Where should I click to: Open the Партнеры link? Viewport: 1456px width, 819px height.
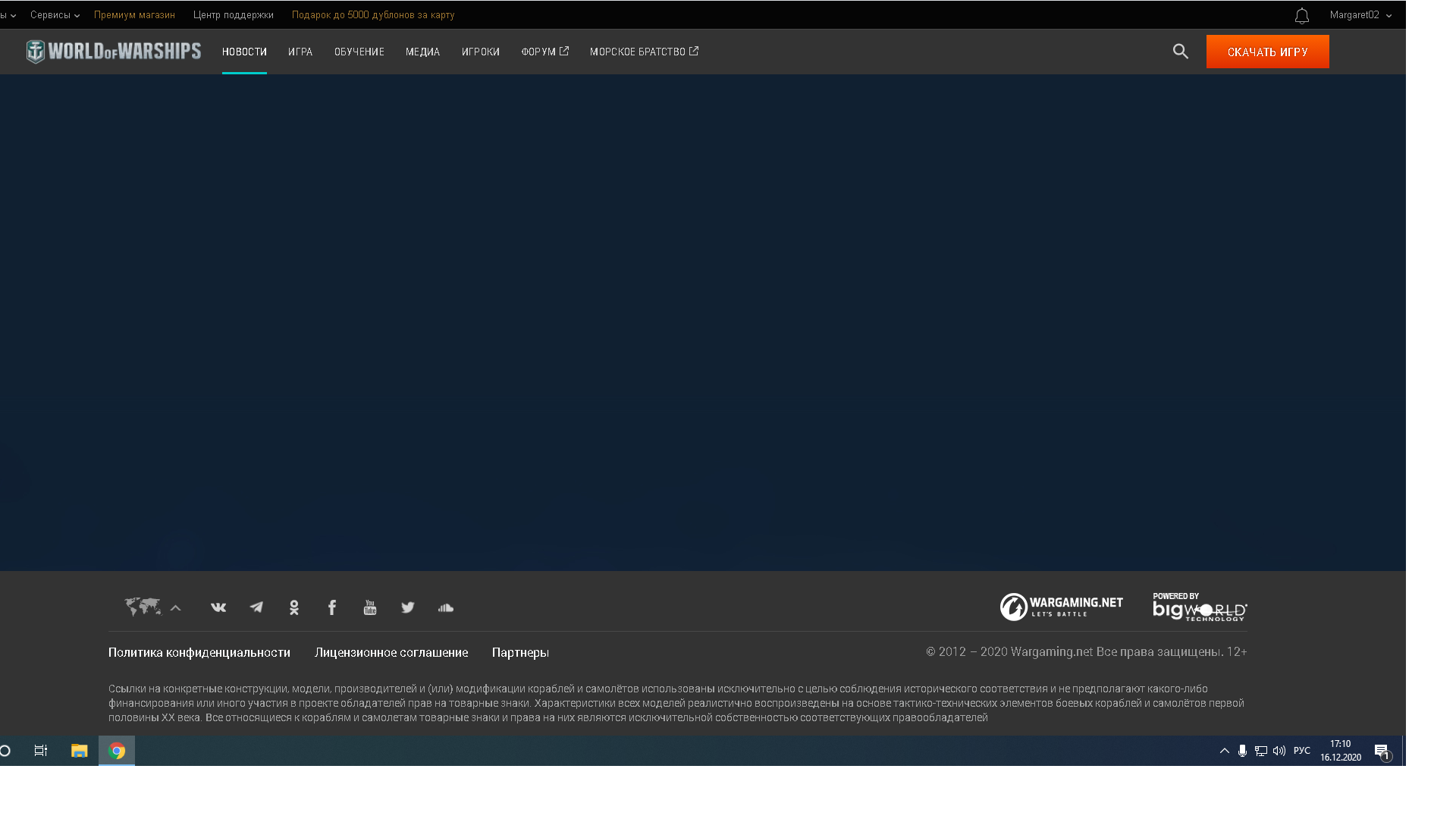point(520,652)
